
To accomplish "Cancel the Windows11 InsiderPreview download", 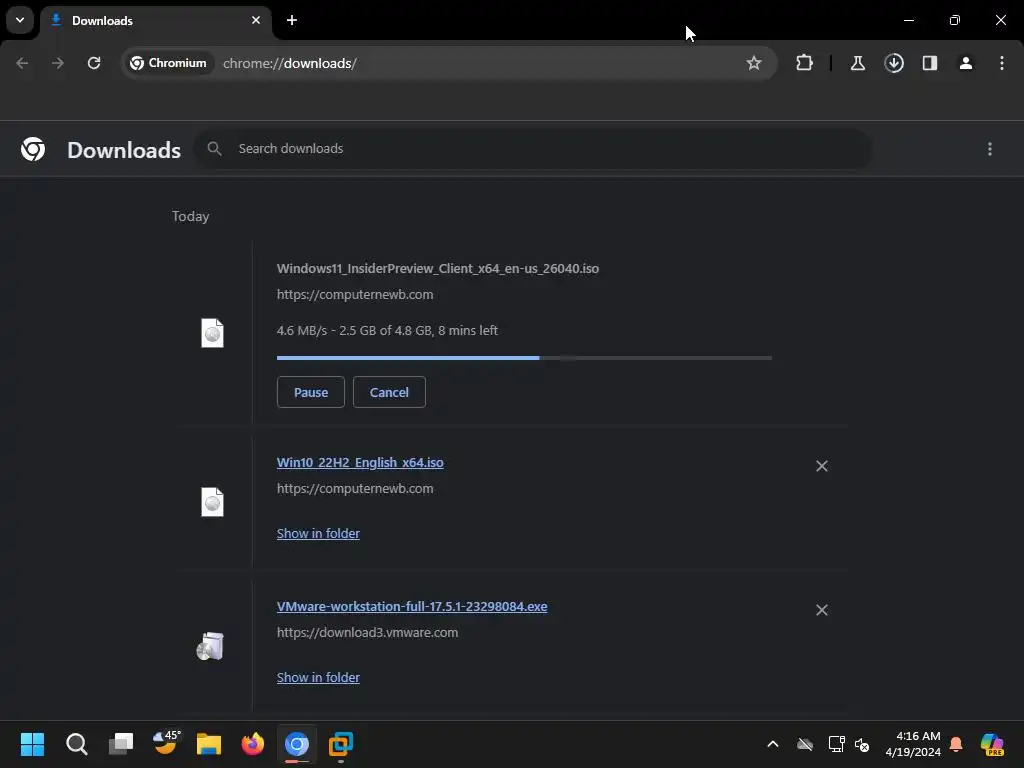I will pyautogui.click(x=389, y=392).
